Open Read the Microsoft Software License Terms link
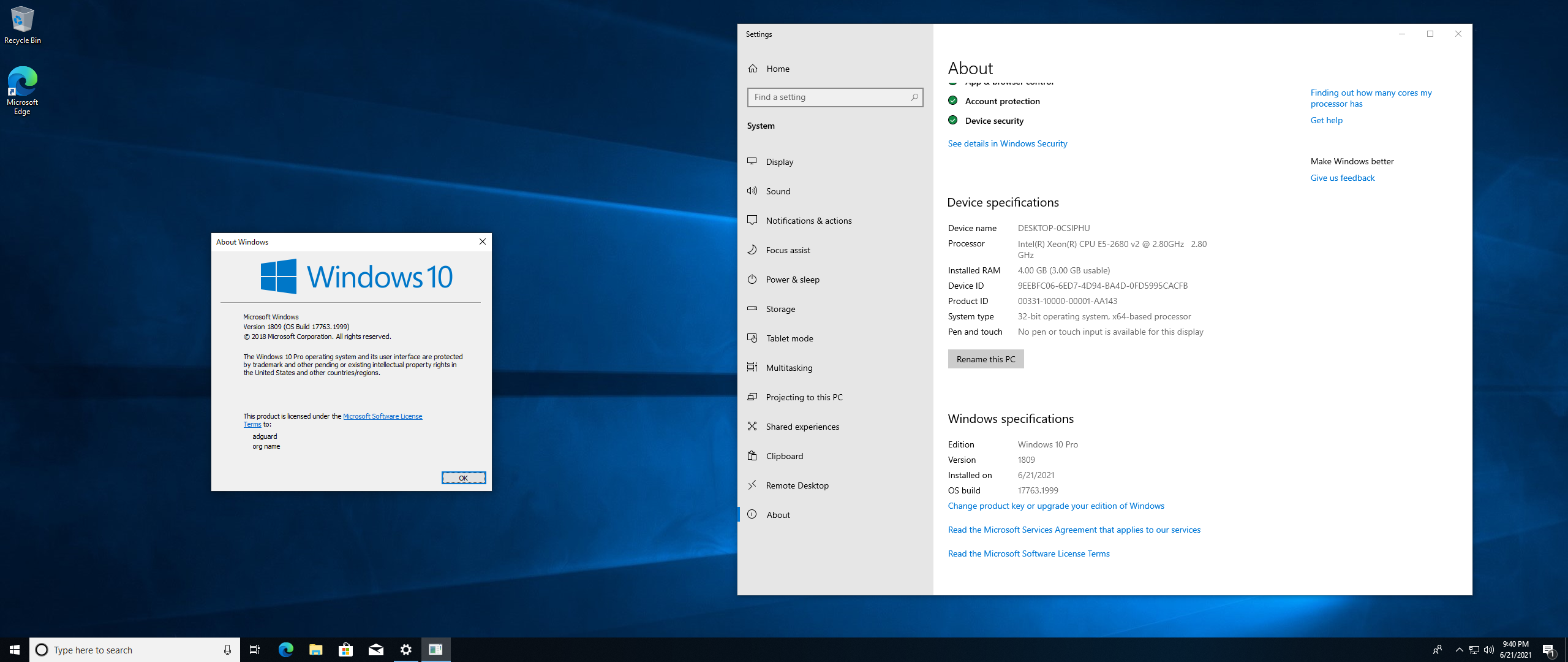This screenshot has height=662, width=1568. click(1028, 554)
